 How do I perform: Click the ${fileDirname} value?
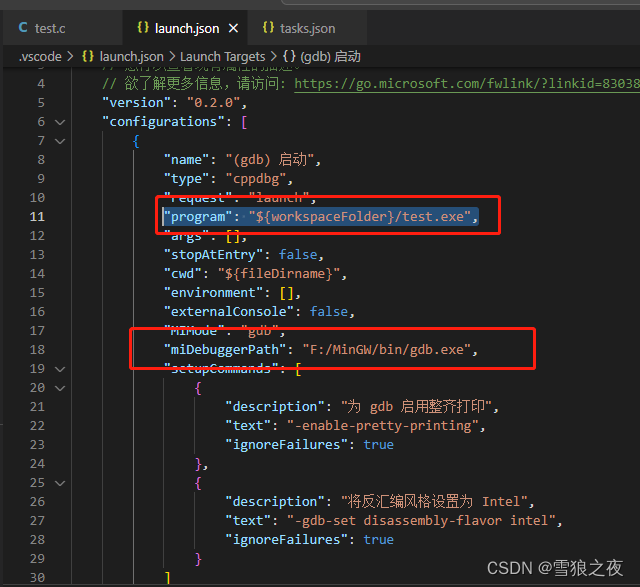pyautogui.click(x=279, y=273)
